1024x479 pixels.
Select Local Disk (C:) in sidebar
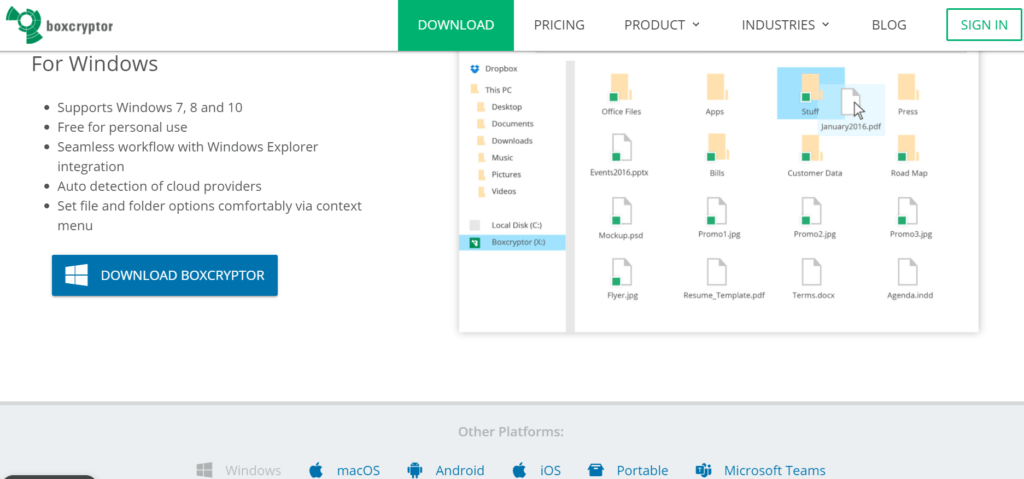click(x=513, y=225)
